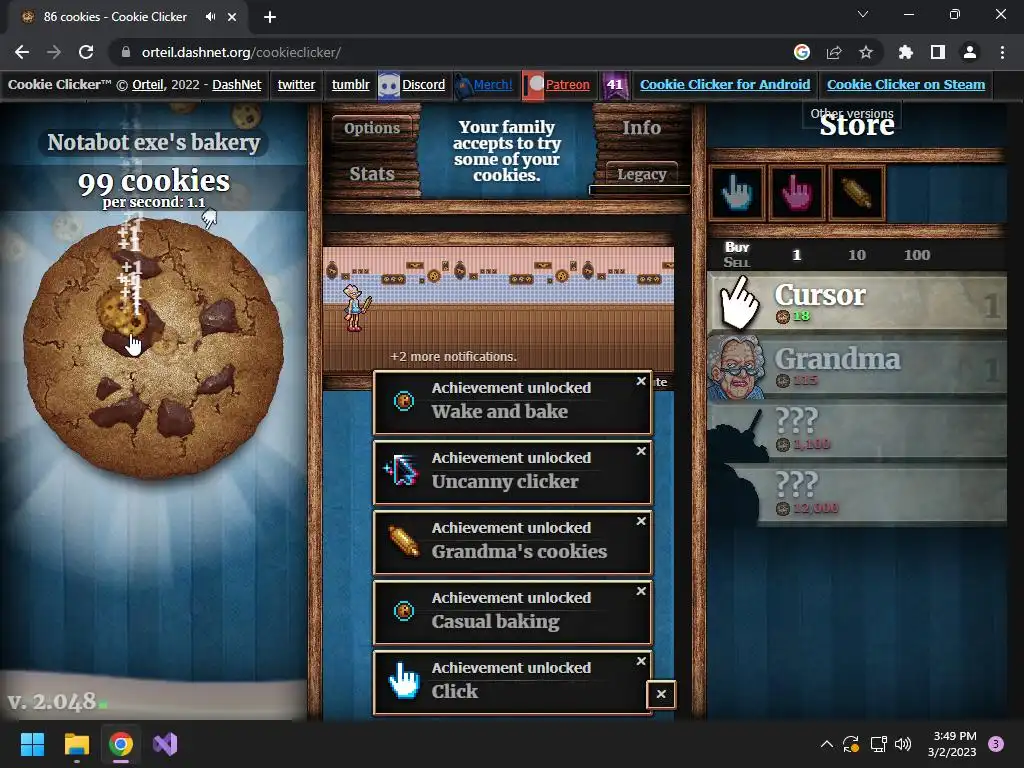The height and width of the screenshot is (768, 1024).
Task: Open File Explorer from the taskbar
Action: 76,744
